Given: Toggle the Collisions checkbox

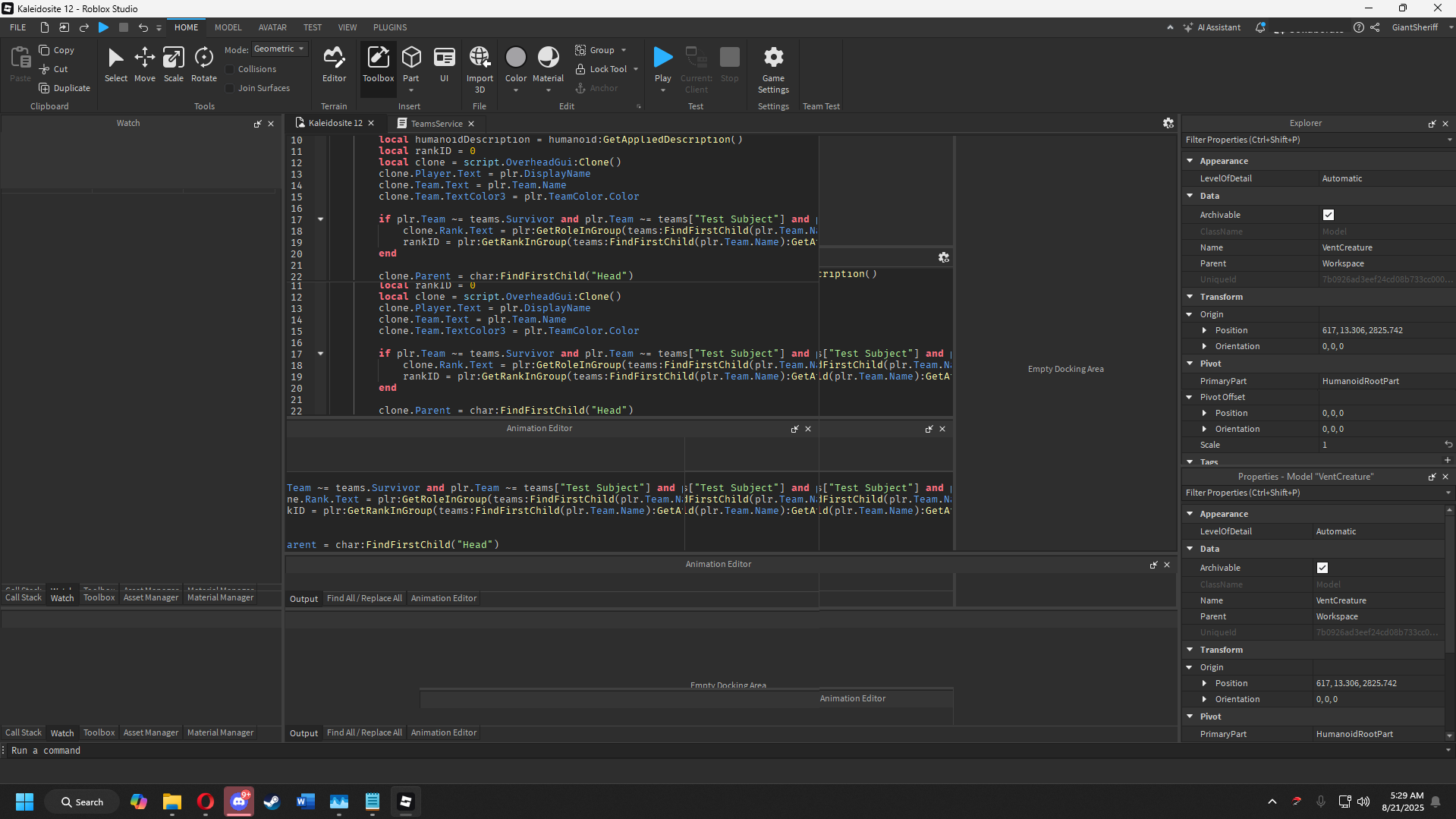Looking at the screenshot, I should 230,69.
